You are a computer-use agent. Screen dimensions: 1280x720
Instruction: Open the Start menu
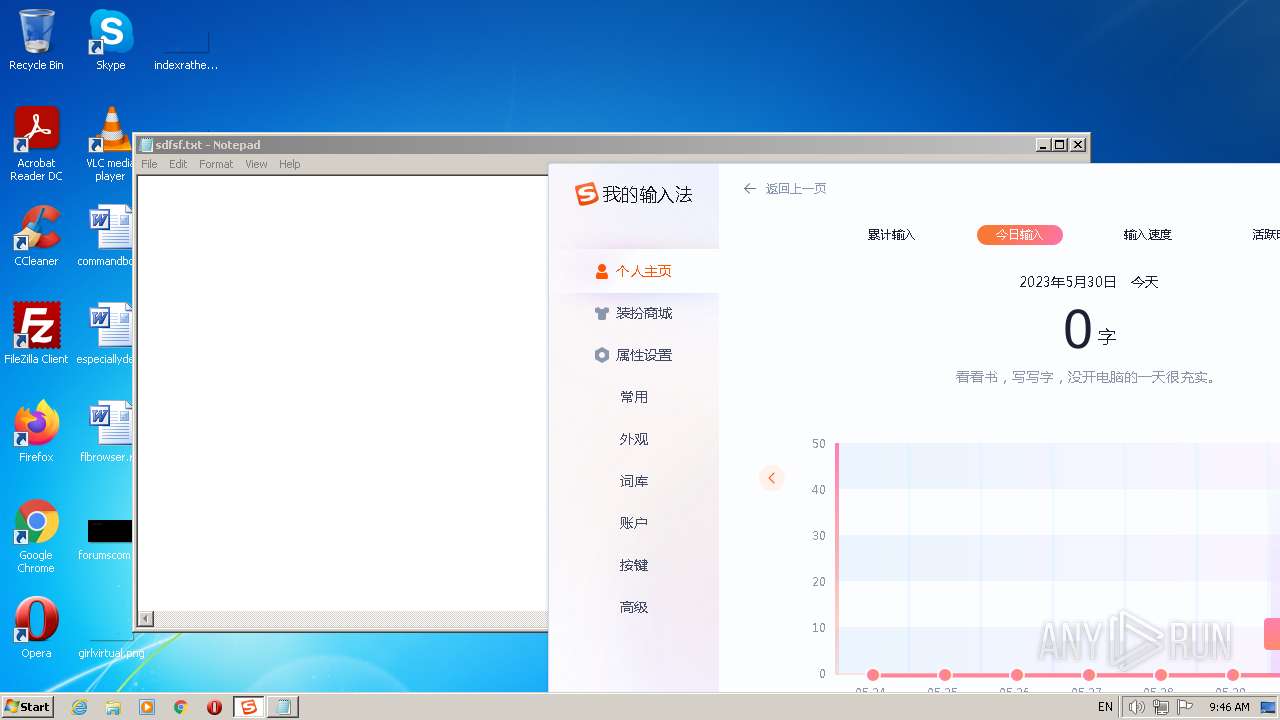[27, 707]
